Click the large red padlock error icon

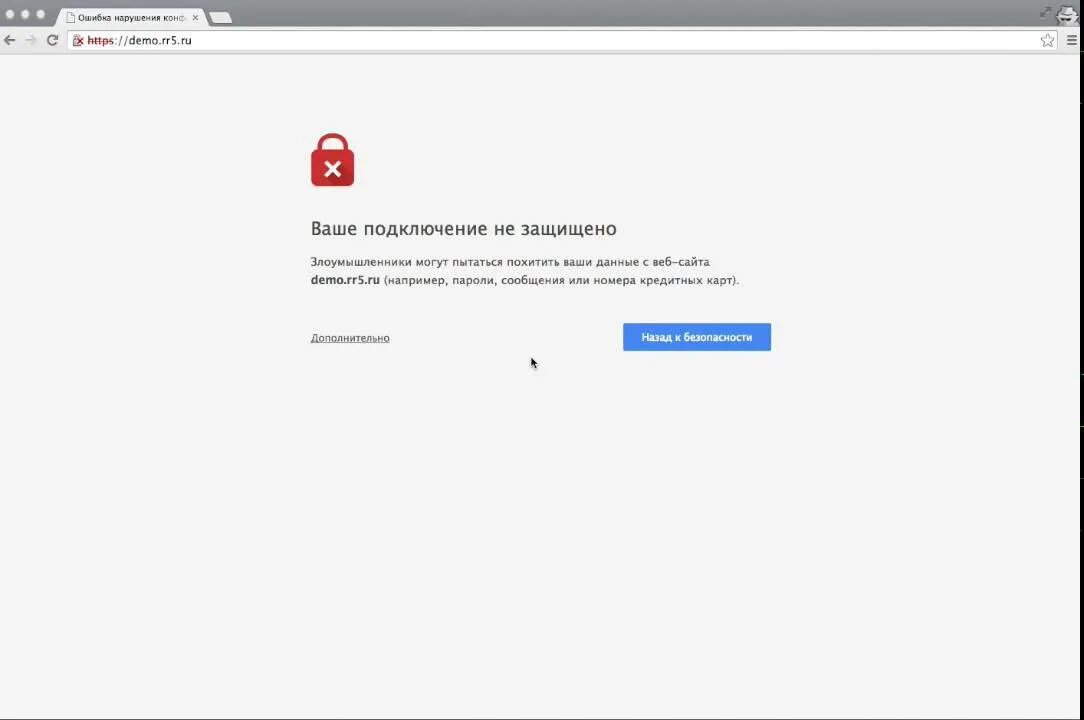333,160
